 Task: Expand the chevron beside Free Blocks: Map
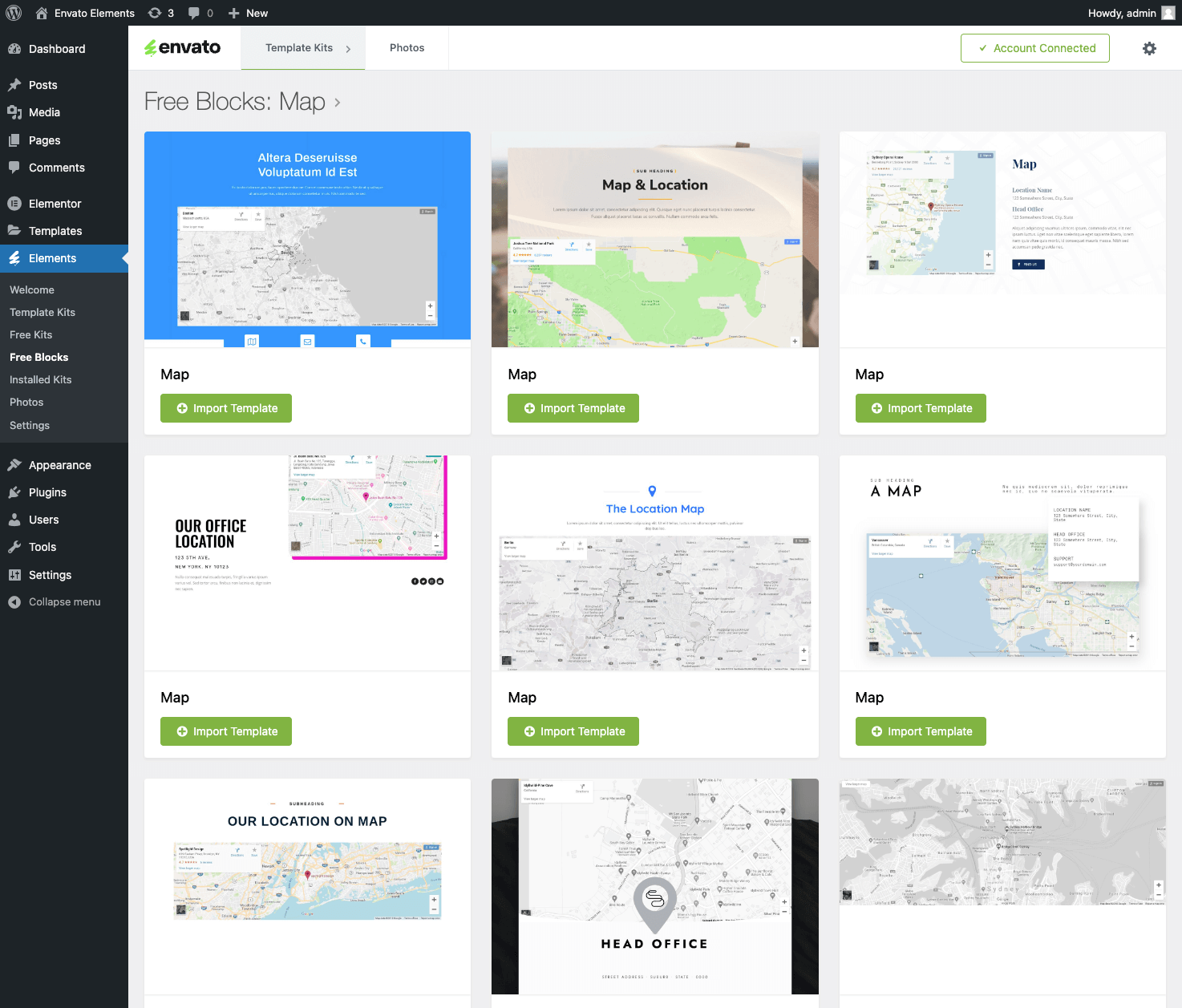click(x=338, y=103)
